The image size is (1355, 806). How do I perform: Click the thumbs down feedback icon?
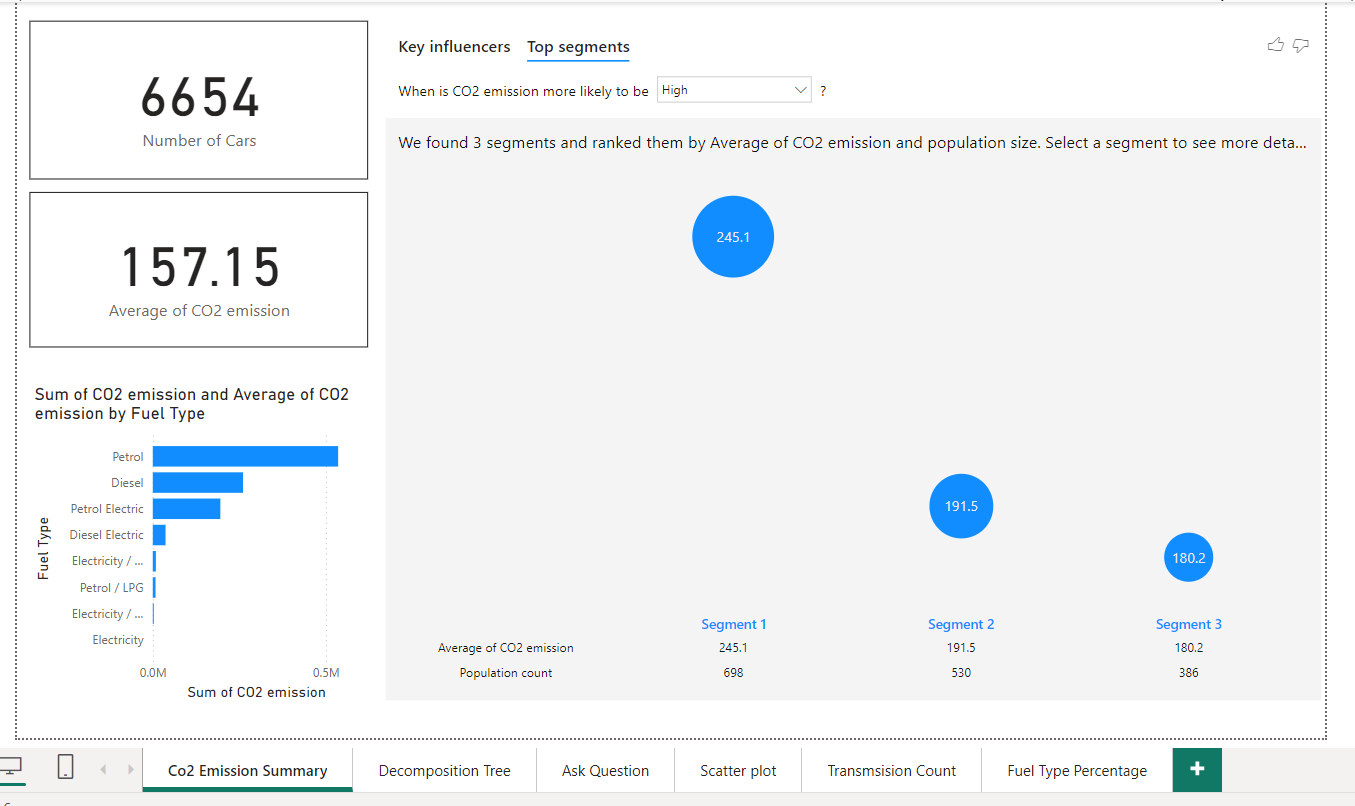pos(1301,45)
